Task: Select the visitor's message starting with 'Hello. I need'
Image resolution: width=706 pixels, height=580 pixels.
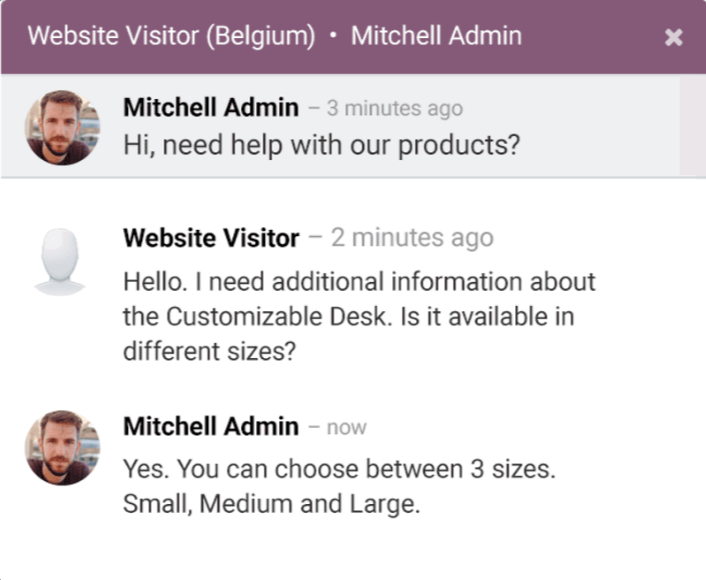Action: coord(359,316)
